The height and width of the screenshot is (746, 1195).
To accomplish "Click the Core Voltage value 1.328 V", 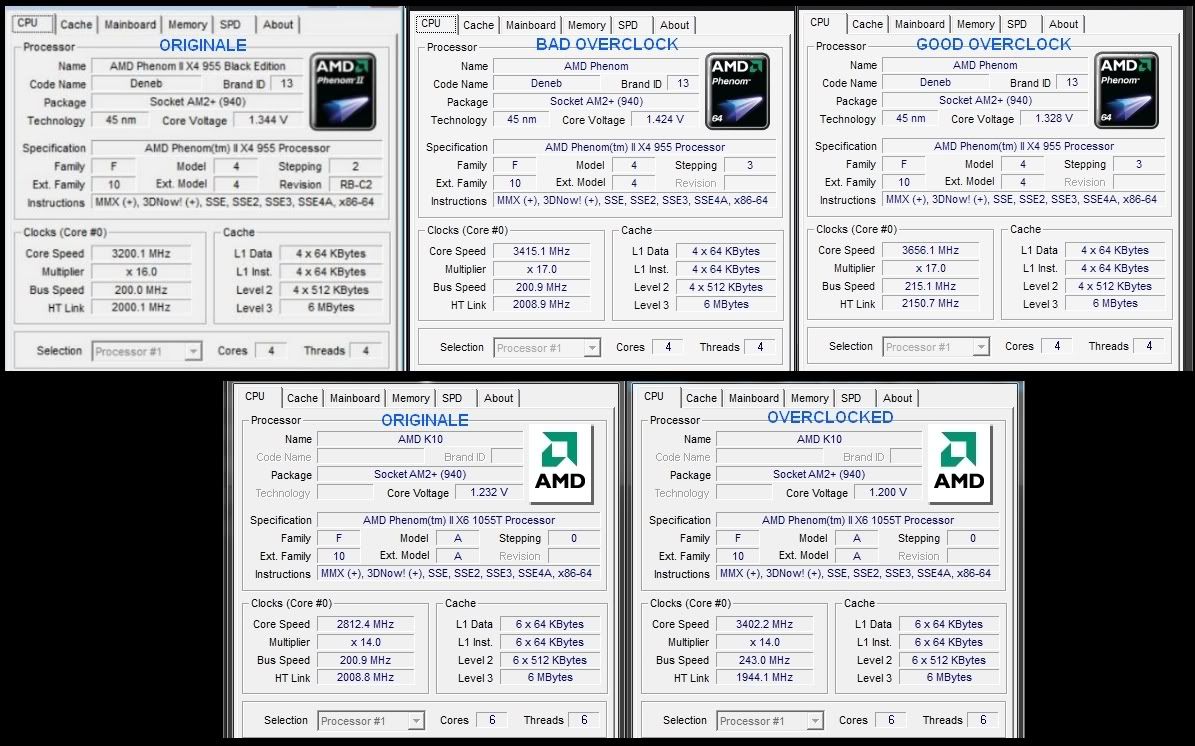I will (1054, 118).
